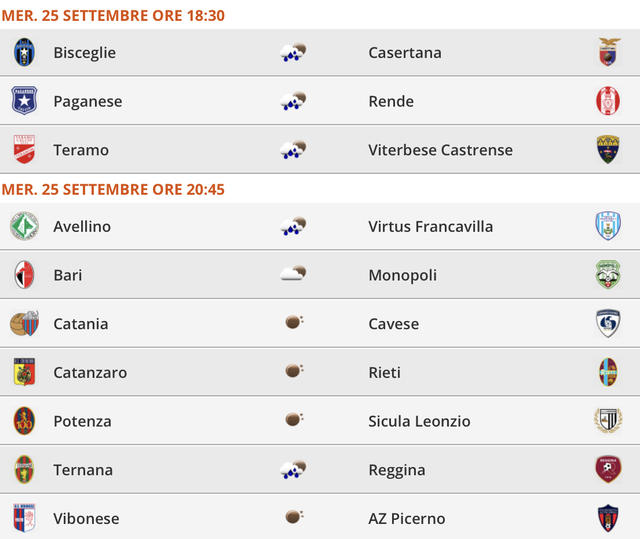Click the Casertana club logo
The height and width of the screenshot is (539, 640).
tap(608, 52)
